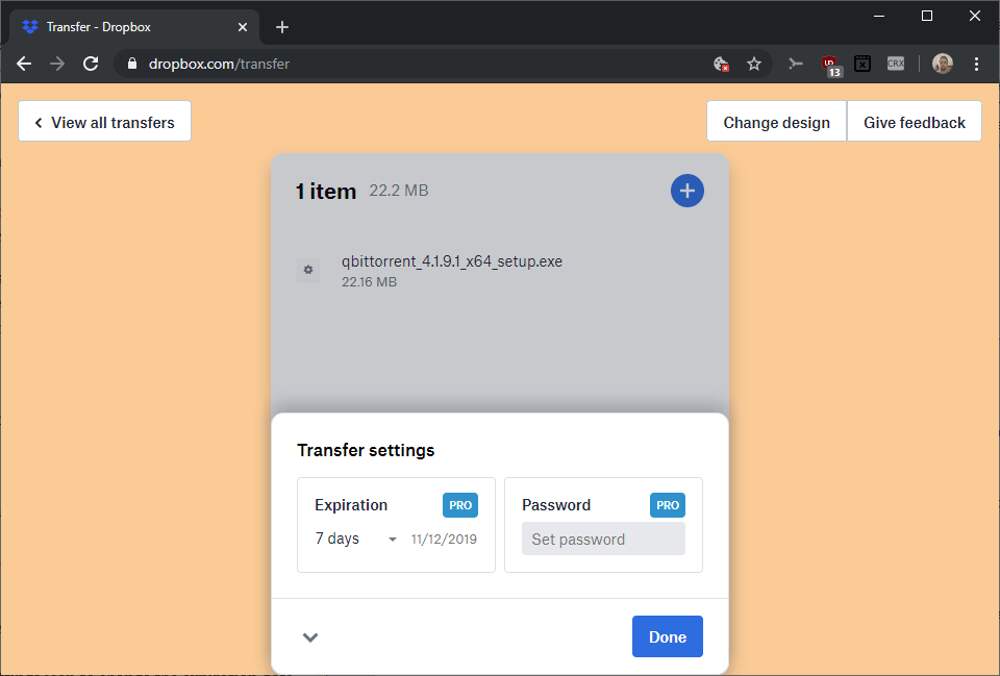
Task: Open a new browser tab
Action: coord(282,27)
